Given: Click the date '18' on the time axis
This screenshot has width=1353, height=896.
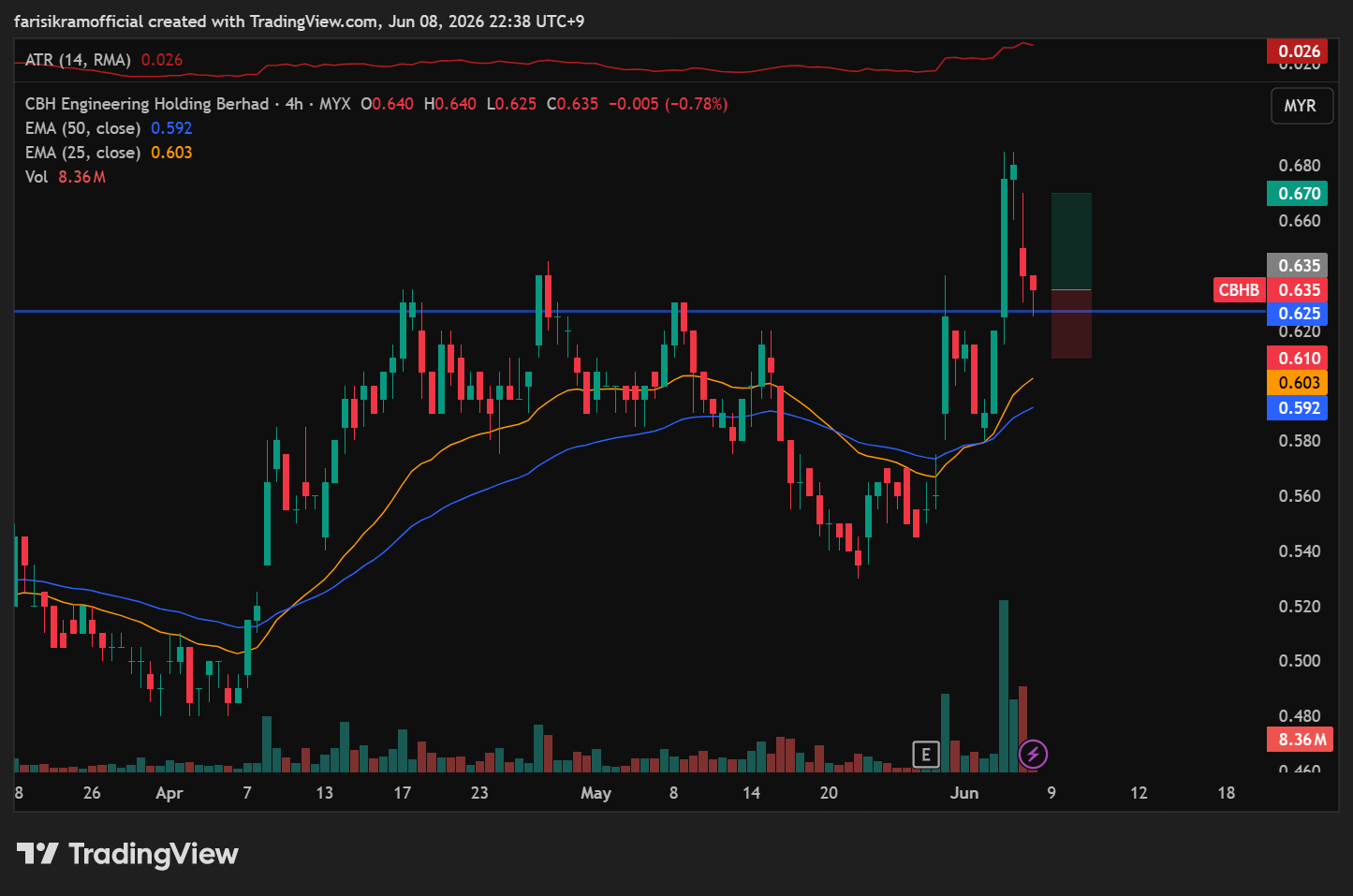Looking at the screenshot, I should click(1226, 793).
